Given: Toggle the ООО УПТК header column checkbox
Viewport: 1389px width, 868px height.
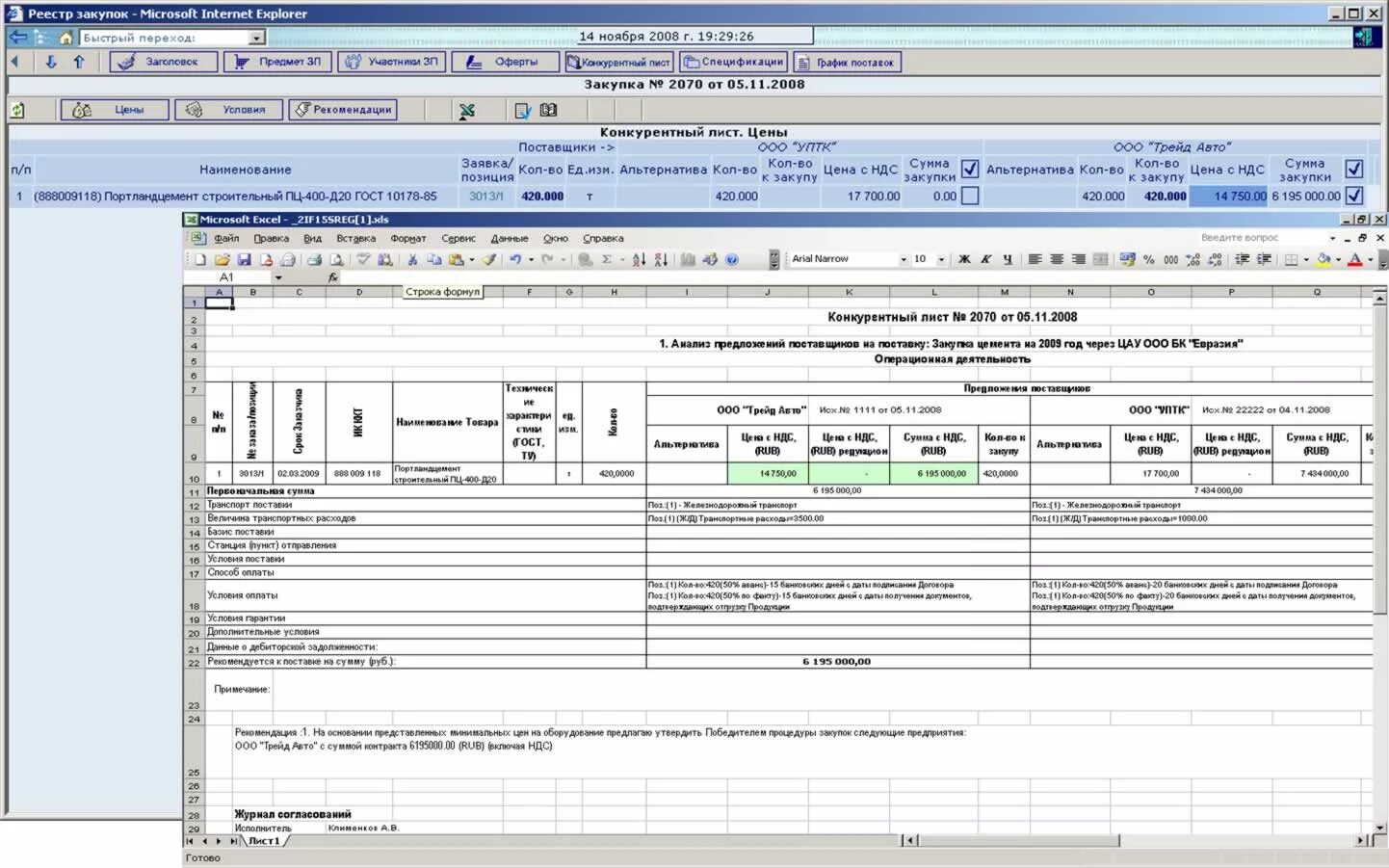Looking at the screenshot, I should (x=970, y=169).
